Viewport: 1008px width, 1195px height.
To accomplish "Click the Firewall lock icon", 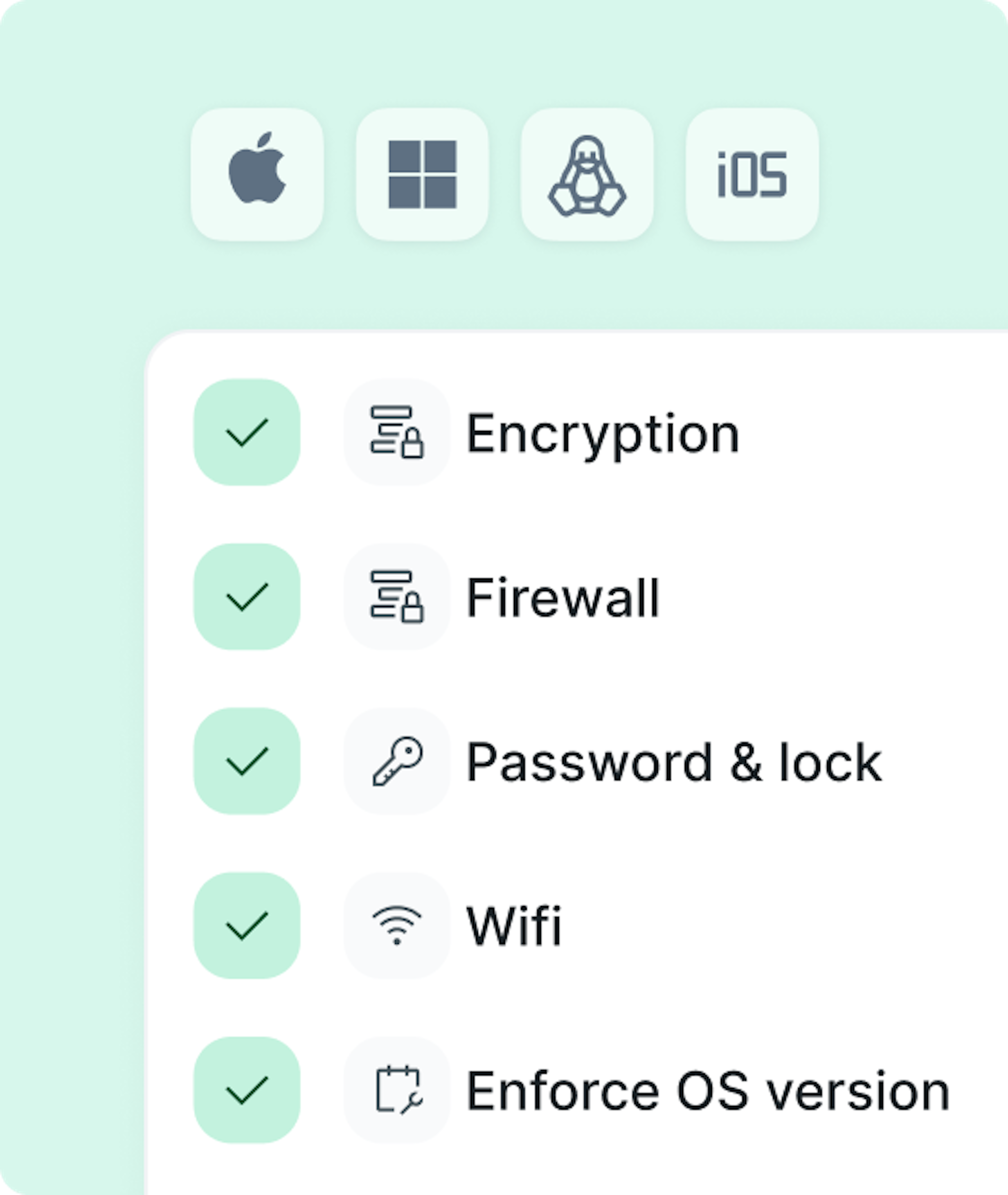I will (397, 597).
